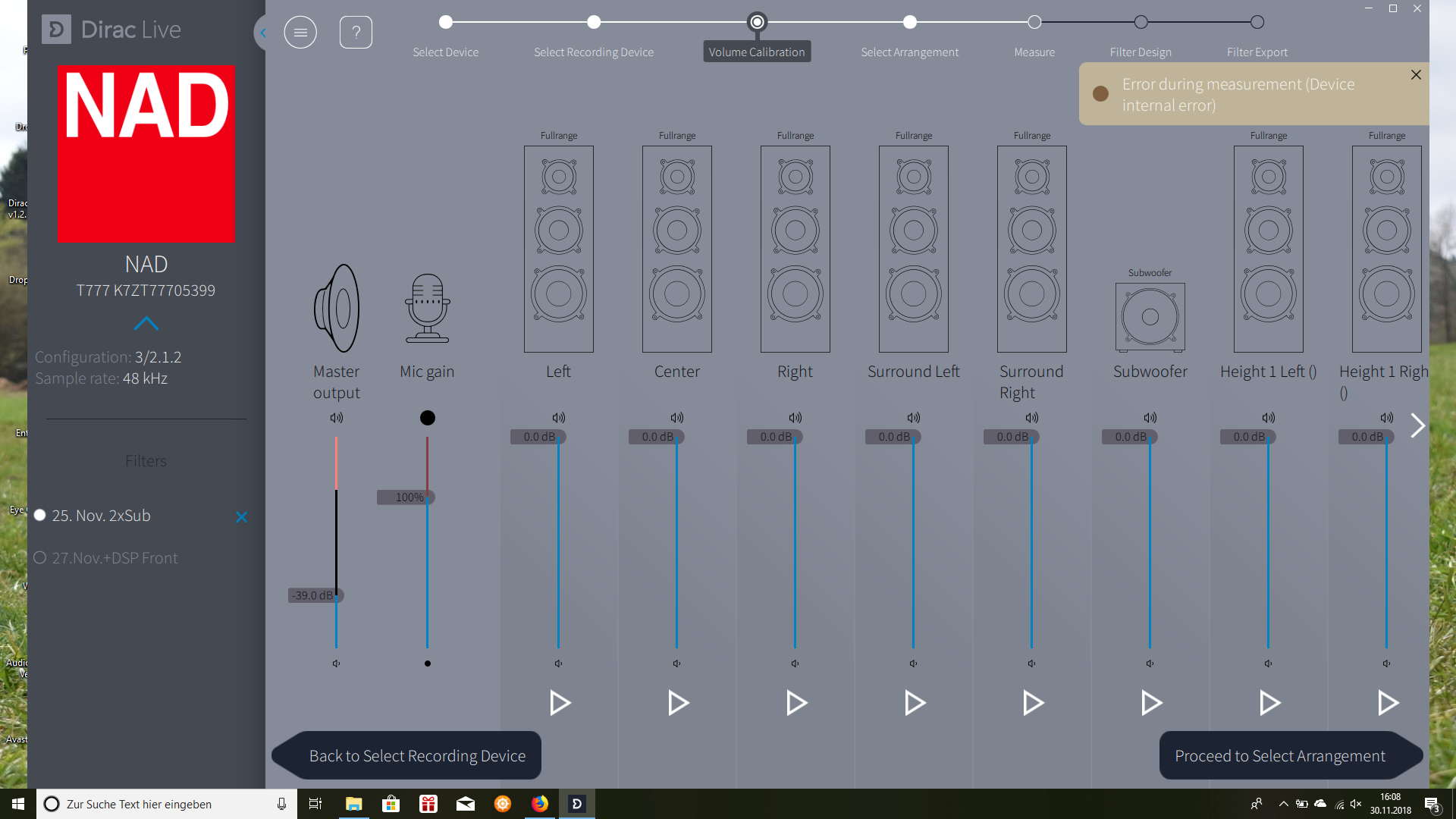Click large dot above Mic gain slider

coord(428,418)
